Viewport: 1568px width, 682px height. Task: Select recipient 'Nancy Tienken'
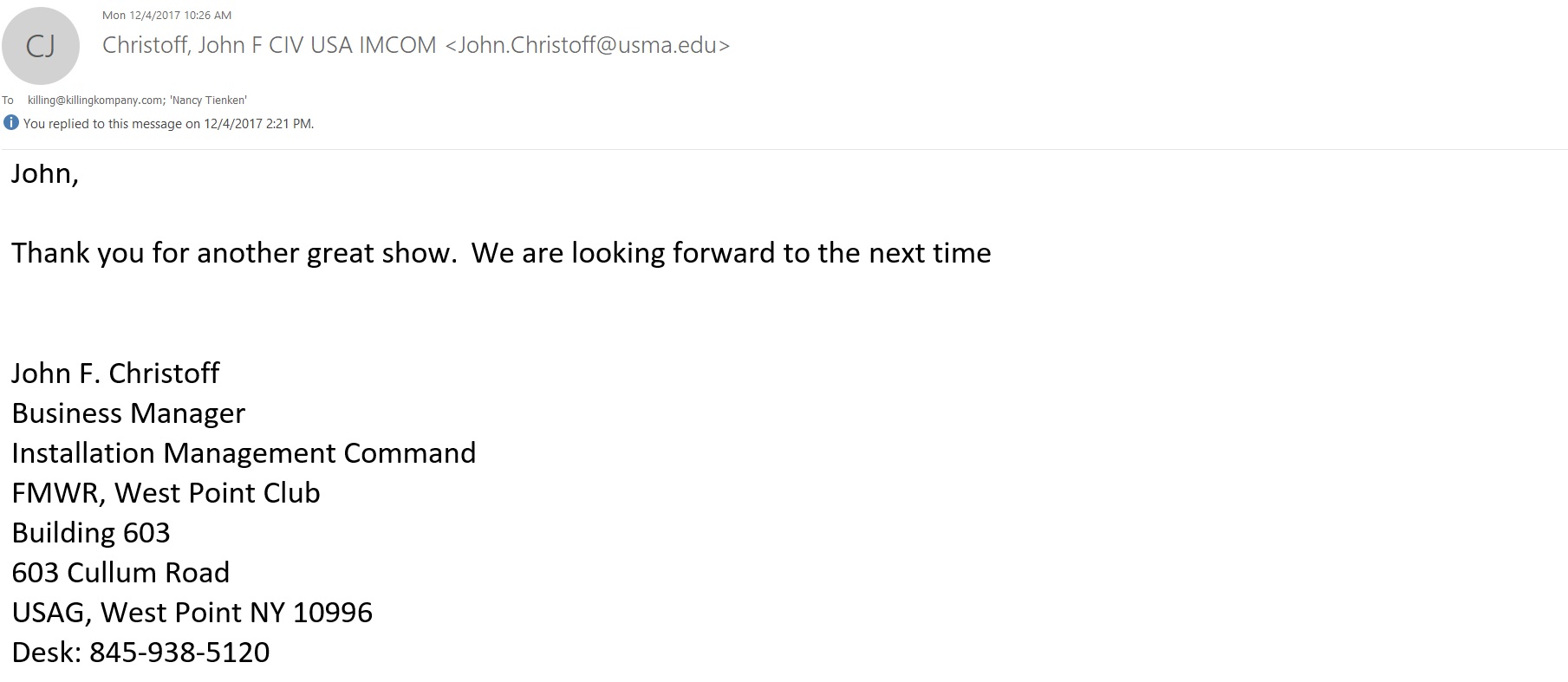[208, 101]
